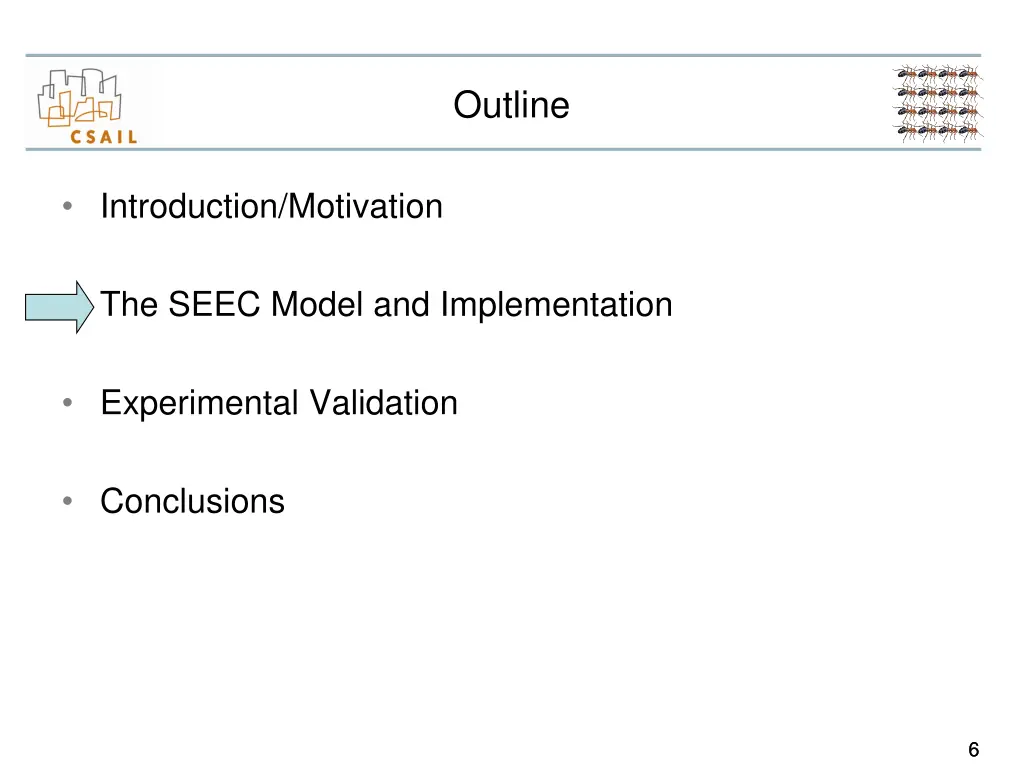Click the top header divider line

(x=503, y=56)
